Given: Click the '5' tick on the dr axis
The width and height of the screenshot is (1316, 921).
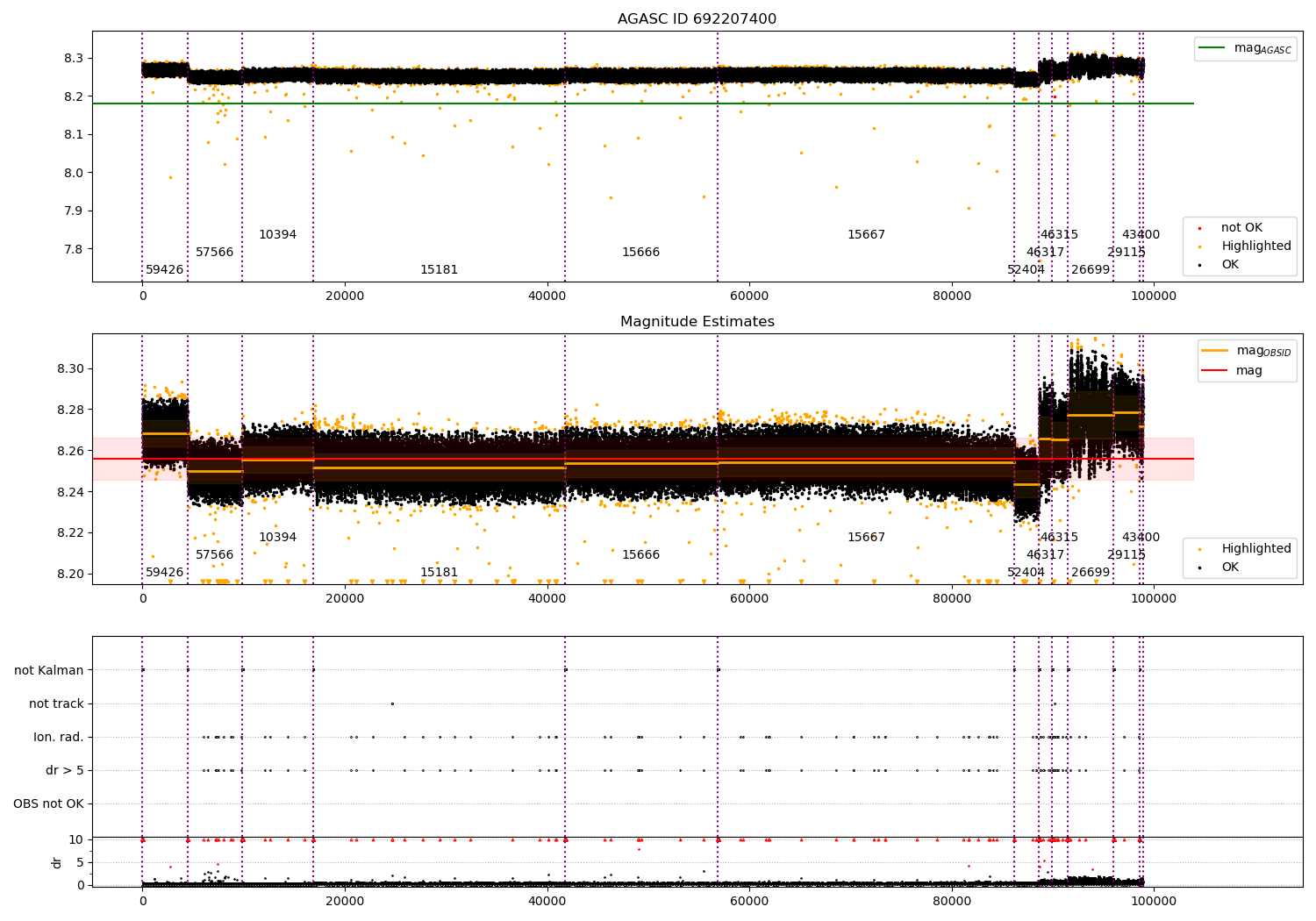Looking at the screenshot, I should (x=80, y=863).
